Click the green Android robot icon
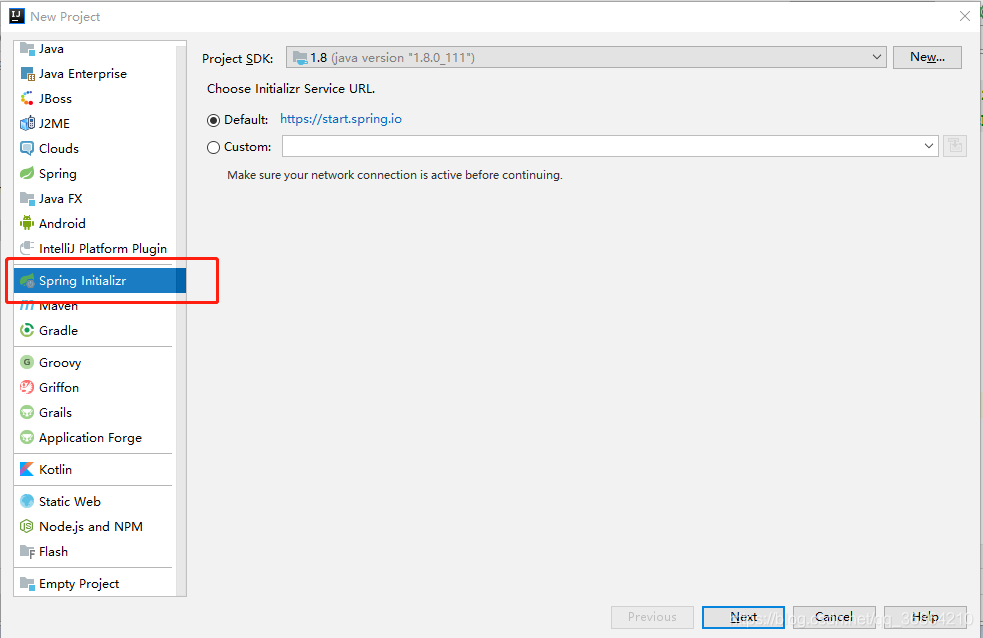 tap(27, 223)
